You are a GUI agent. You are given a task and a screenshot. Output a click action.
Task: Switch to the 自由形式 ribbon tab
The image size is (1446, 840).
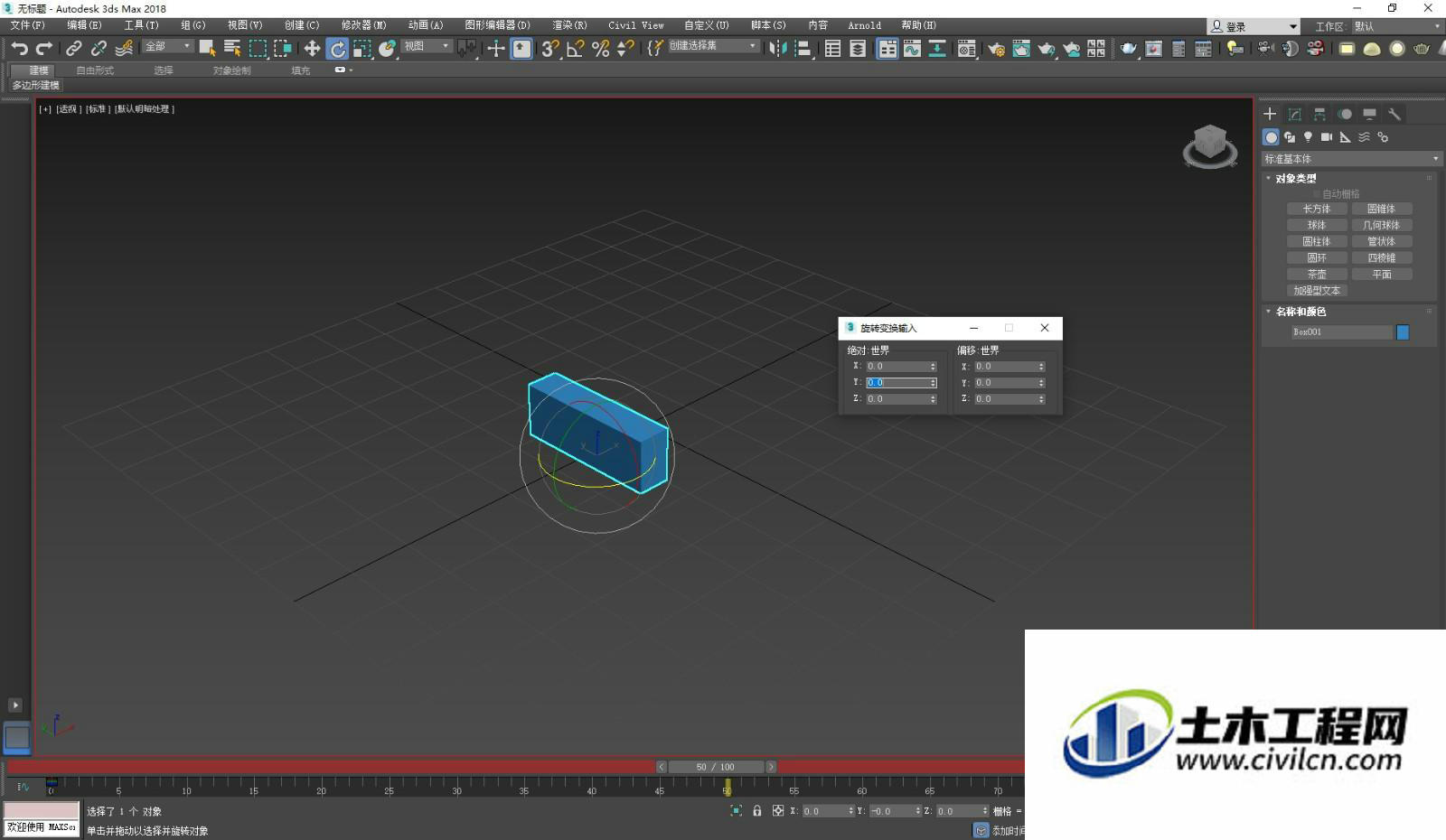point(95,70)
